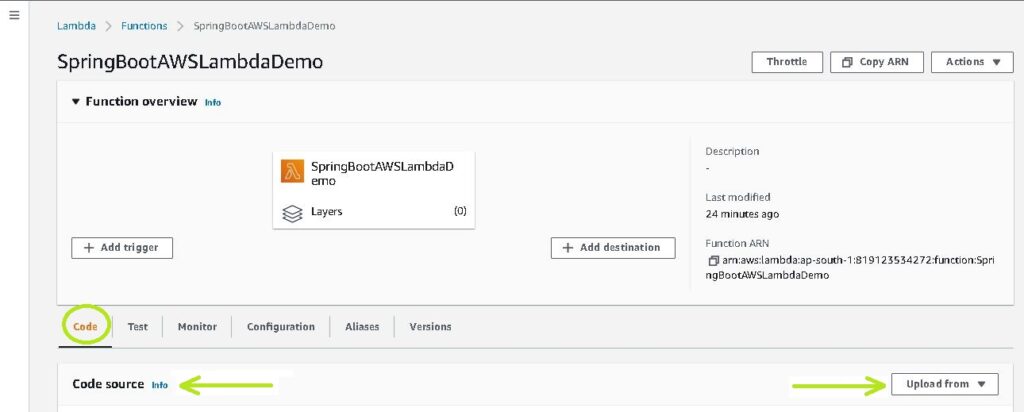Collapse the Function overview section

click(76, 102)
